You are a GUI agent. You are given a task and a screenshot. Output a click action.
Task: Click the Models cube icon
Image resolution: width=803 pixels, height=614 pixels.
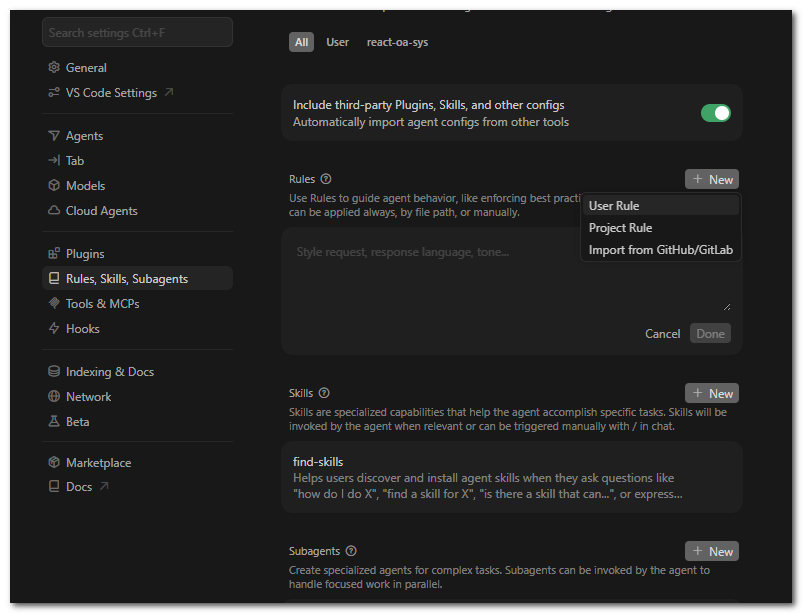[x=54, y=185]
